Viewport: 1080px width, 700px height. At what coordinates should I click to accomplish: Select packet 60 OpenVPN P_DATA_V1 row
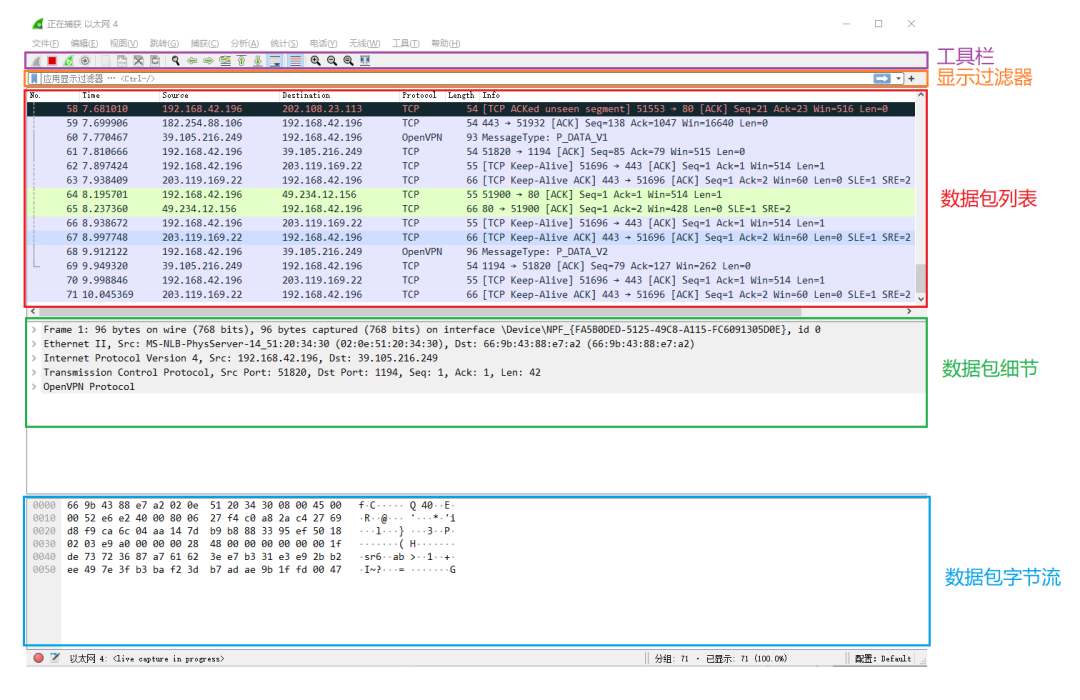471,137
